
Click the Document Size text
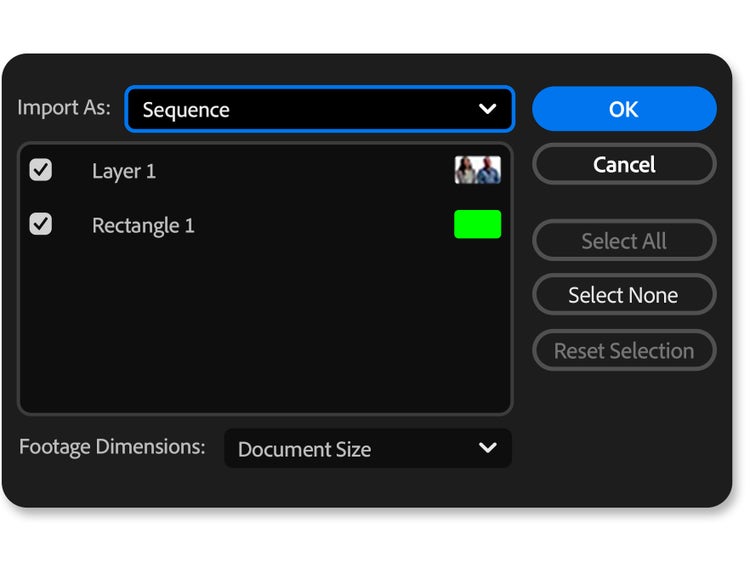click(304, 449)
